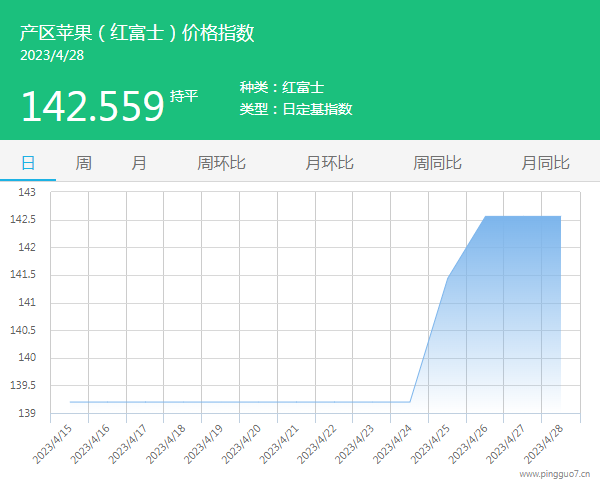Screen dimensions: 600x480
Task: Click the x-axis date 2023/4/20
Action: coord(241,444)
